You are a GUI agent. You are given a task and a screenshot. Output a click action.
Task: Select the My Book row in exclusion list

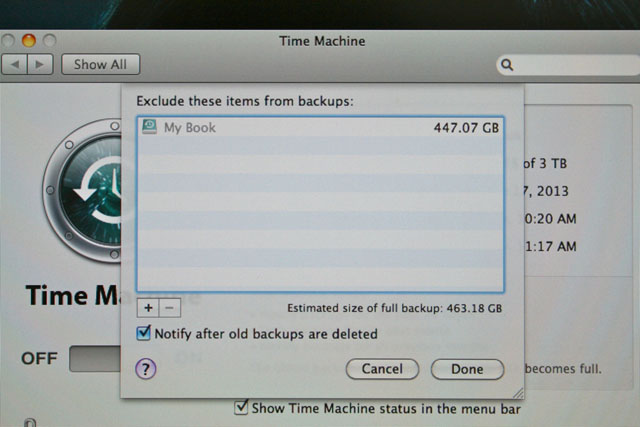click(x=320, y=127)
